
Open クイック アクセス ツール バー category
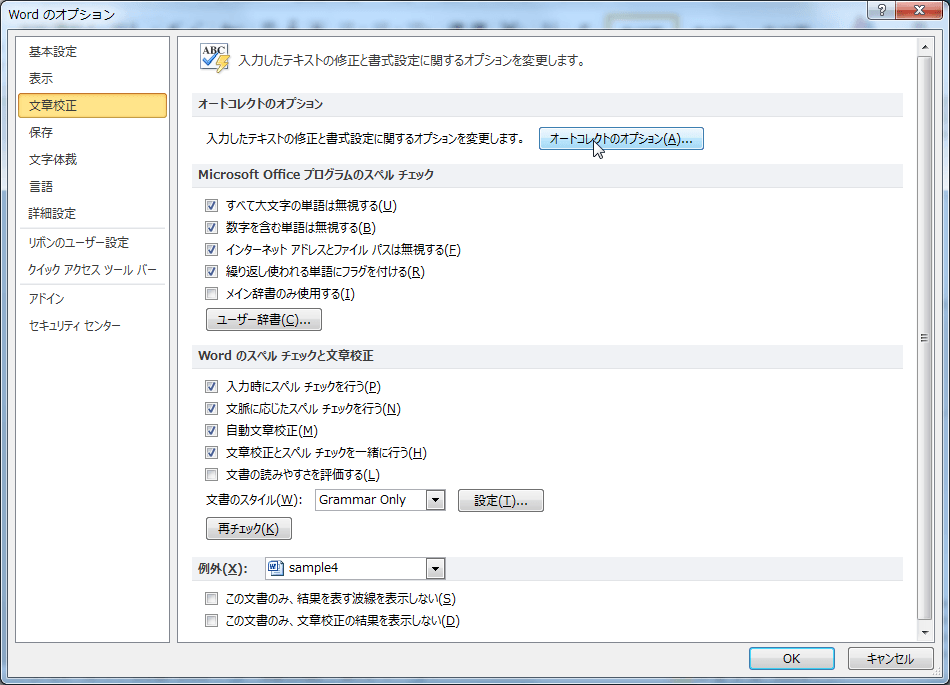(92, 270)
